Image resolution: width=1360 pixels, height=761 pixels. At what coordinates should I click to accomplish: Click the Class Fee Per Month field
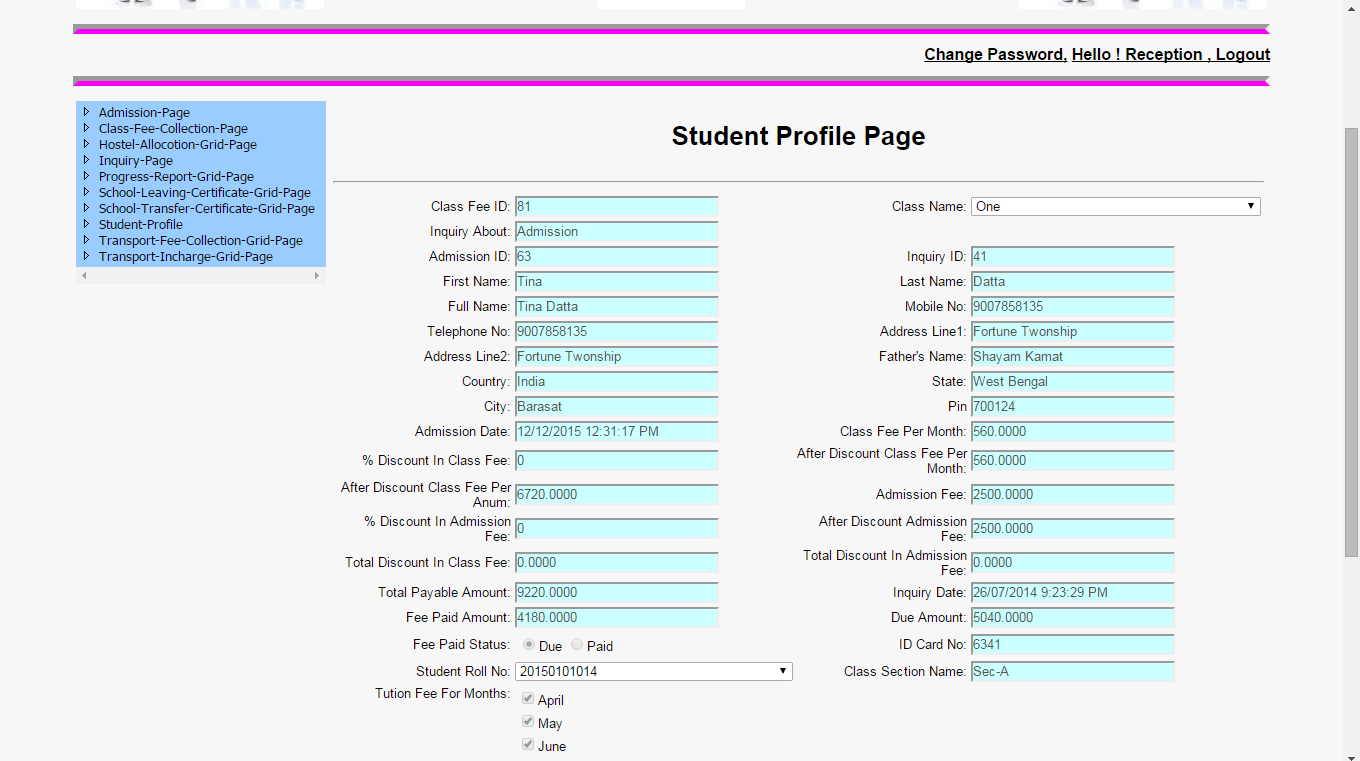coord(1073,432)
